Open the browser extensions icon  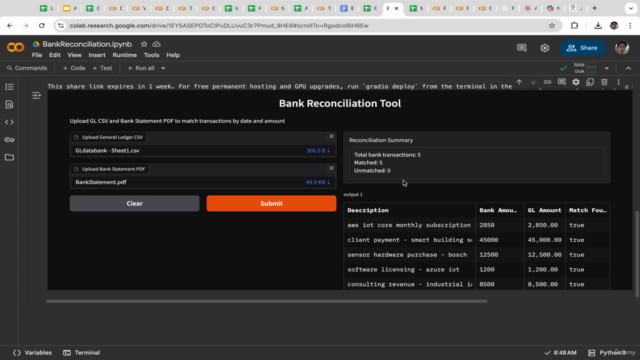(x=574, y=25)
